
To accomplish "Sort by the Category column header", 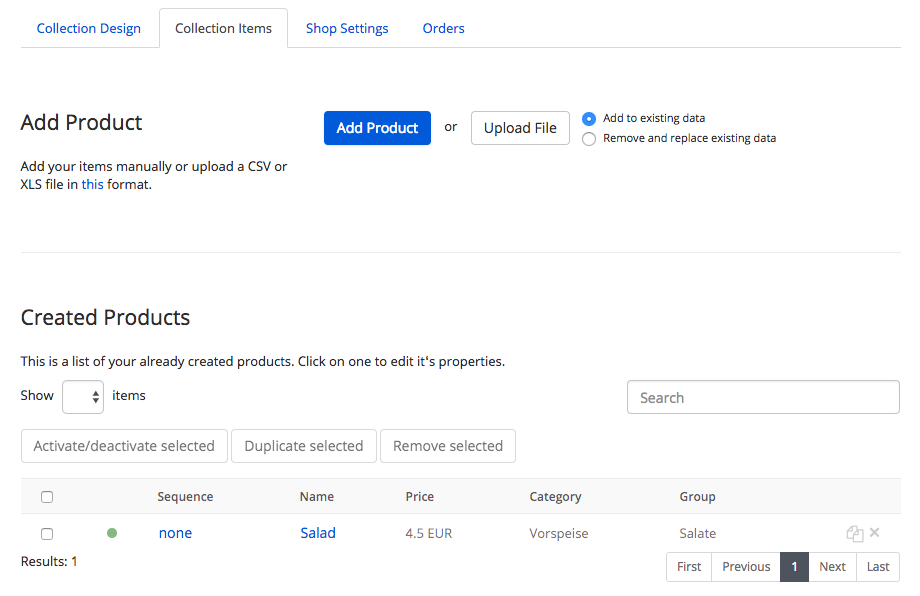I will (555, 497).
